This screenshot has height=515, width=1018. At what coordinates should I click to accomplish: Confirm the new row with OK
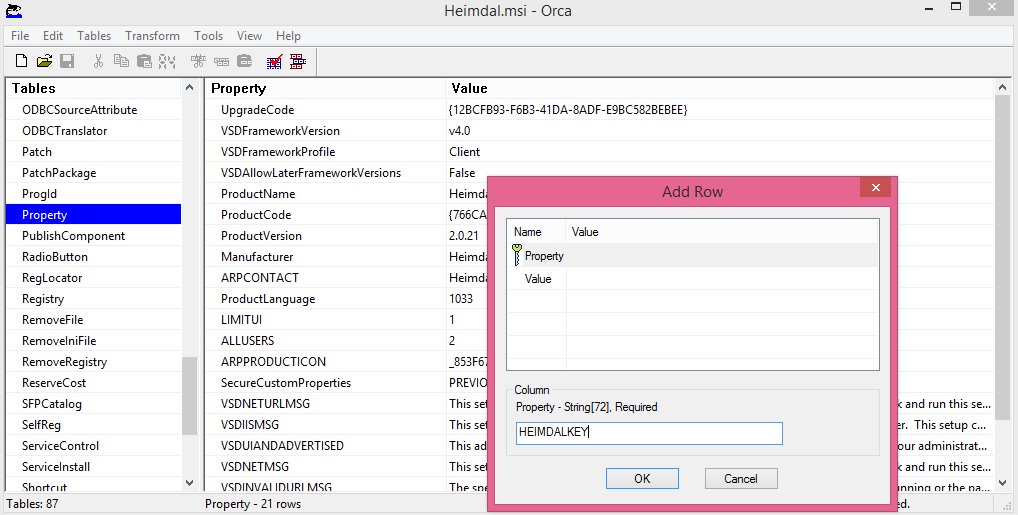[642, 479]
